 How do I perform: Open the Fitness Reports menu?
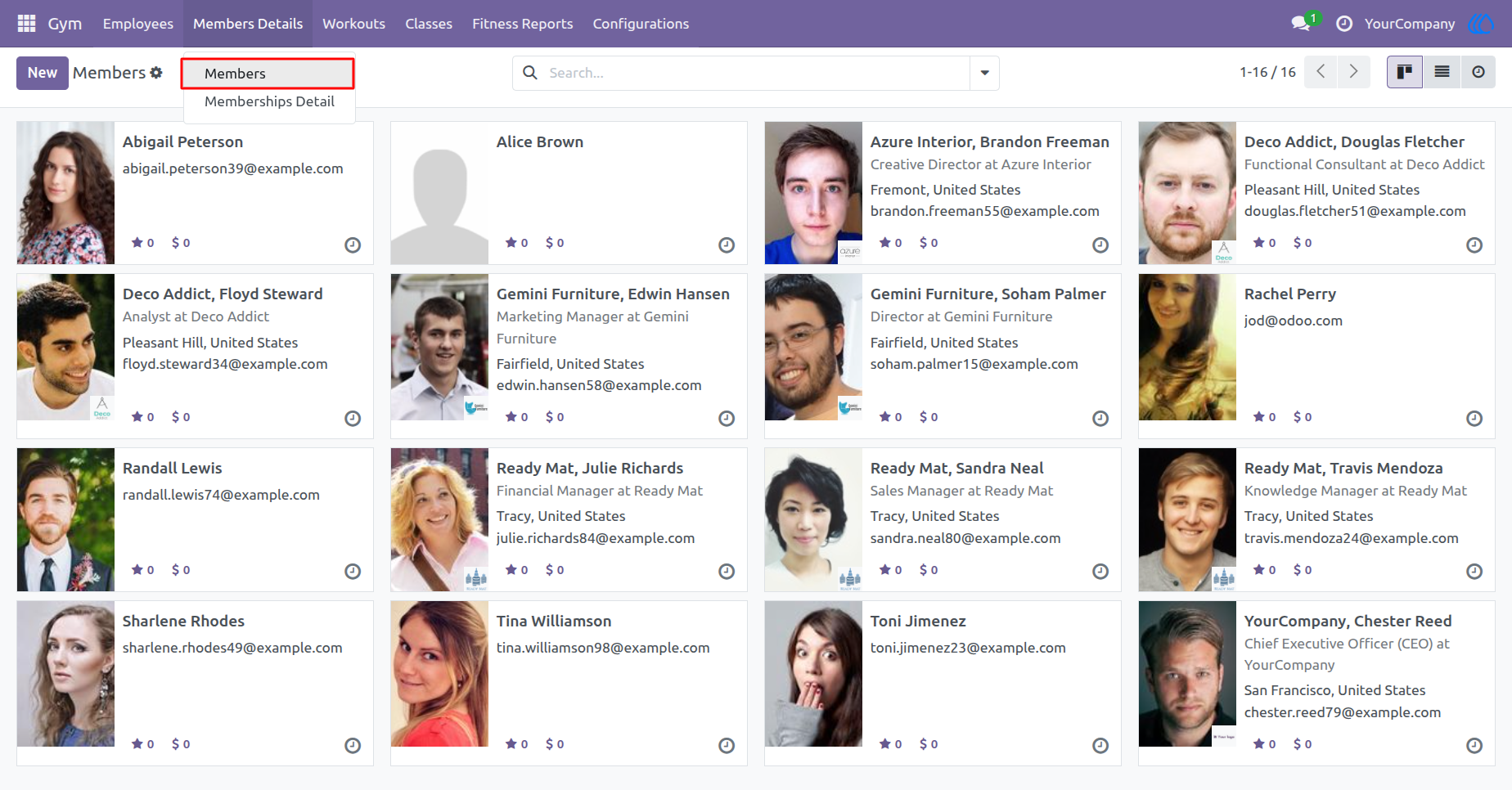522,24
